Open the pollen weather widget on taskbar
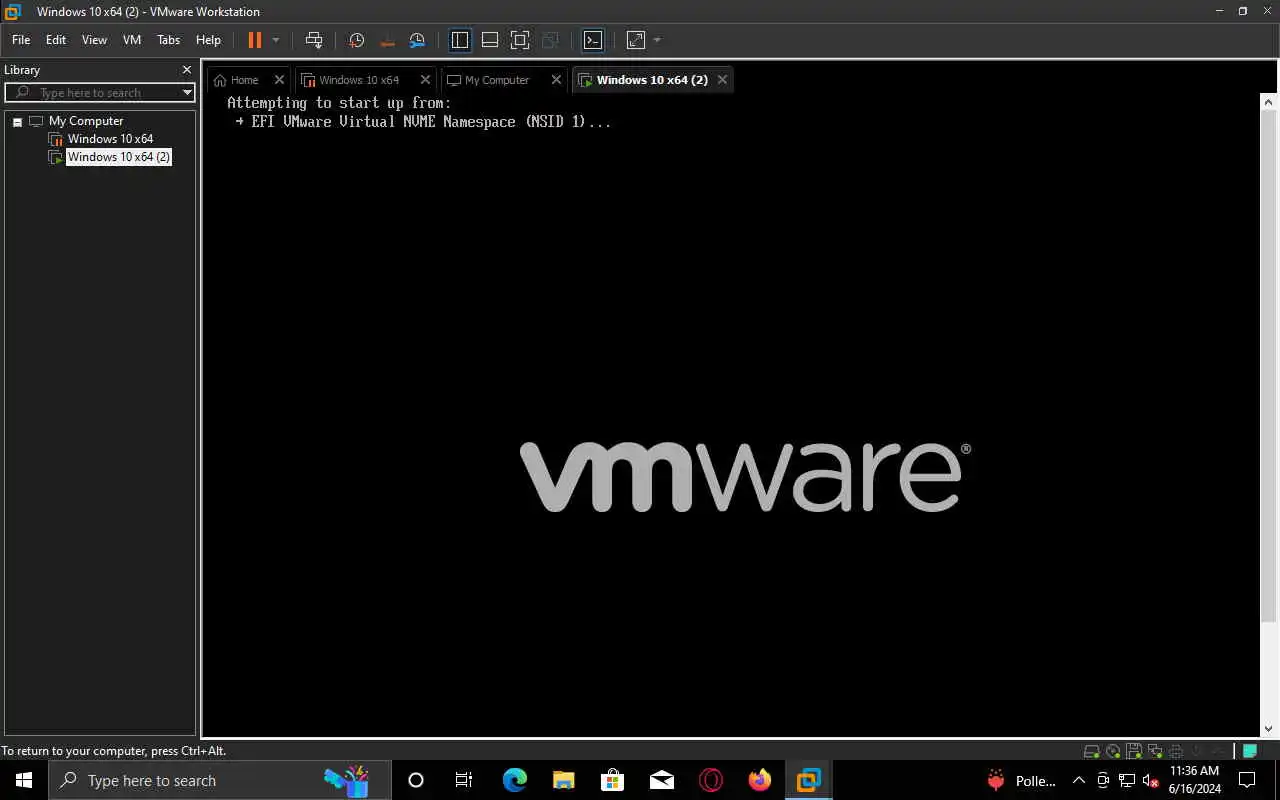The image size is (1280, 800). click(x=1021, y=780)
